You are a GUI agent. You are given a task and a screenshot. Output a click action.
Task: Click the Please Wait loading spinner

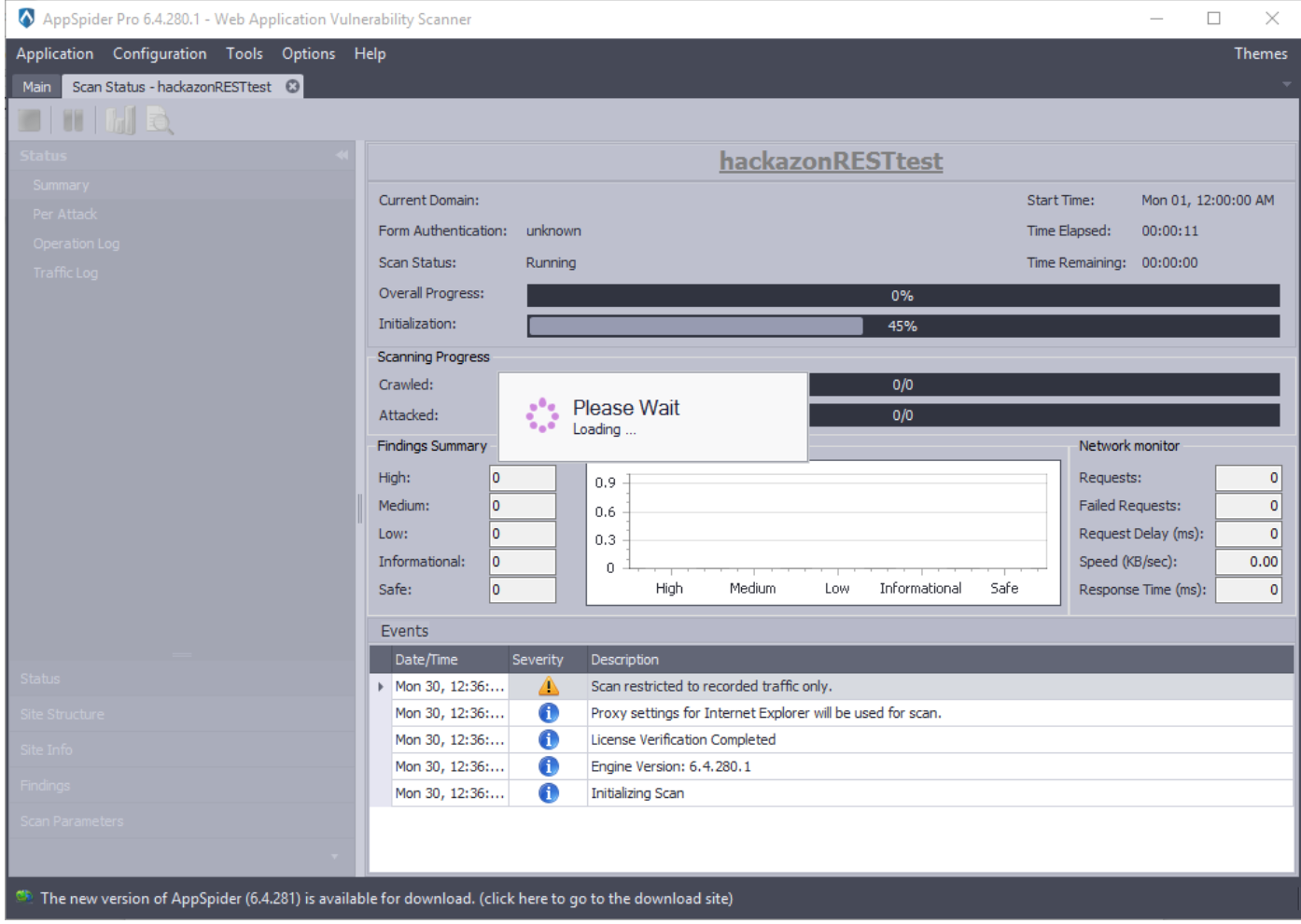542,416
